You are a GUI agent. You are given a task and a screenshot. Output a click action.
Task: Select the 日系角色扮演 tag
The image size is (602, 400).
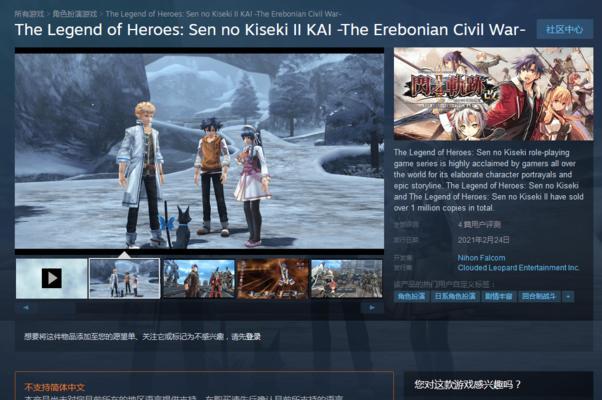(x=455, y=296)
